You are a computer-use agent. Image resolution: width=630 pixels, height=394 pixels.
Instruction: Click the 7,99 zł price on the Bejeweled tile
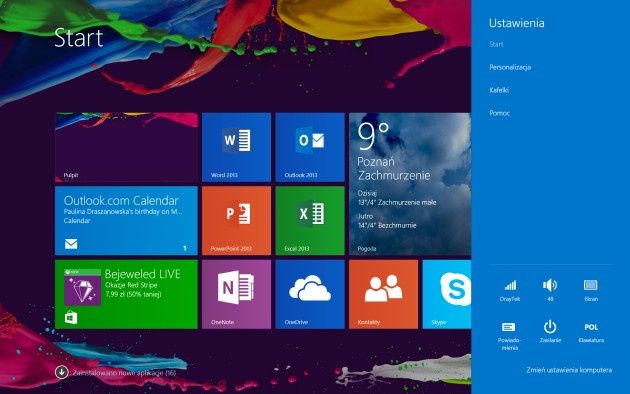pyautogui.click(x=133, y=294)
